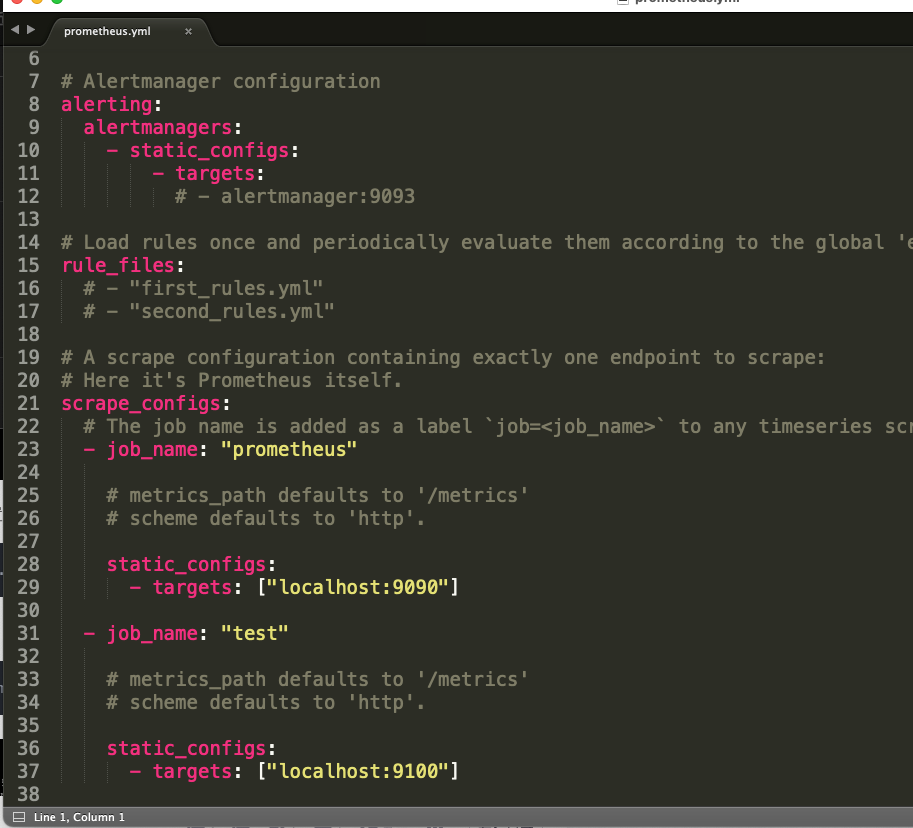Image resolution: width=913 pixels, height=828 pixels.
Task: Click commented "first_rules.yml" text
Action: click(227, 288)
